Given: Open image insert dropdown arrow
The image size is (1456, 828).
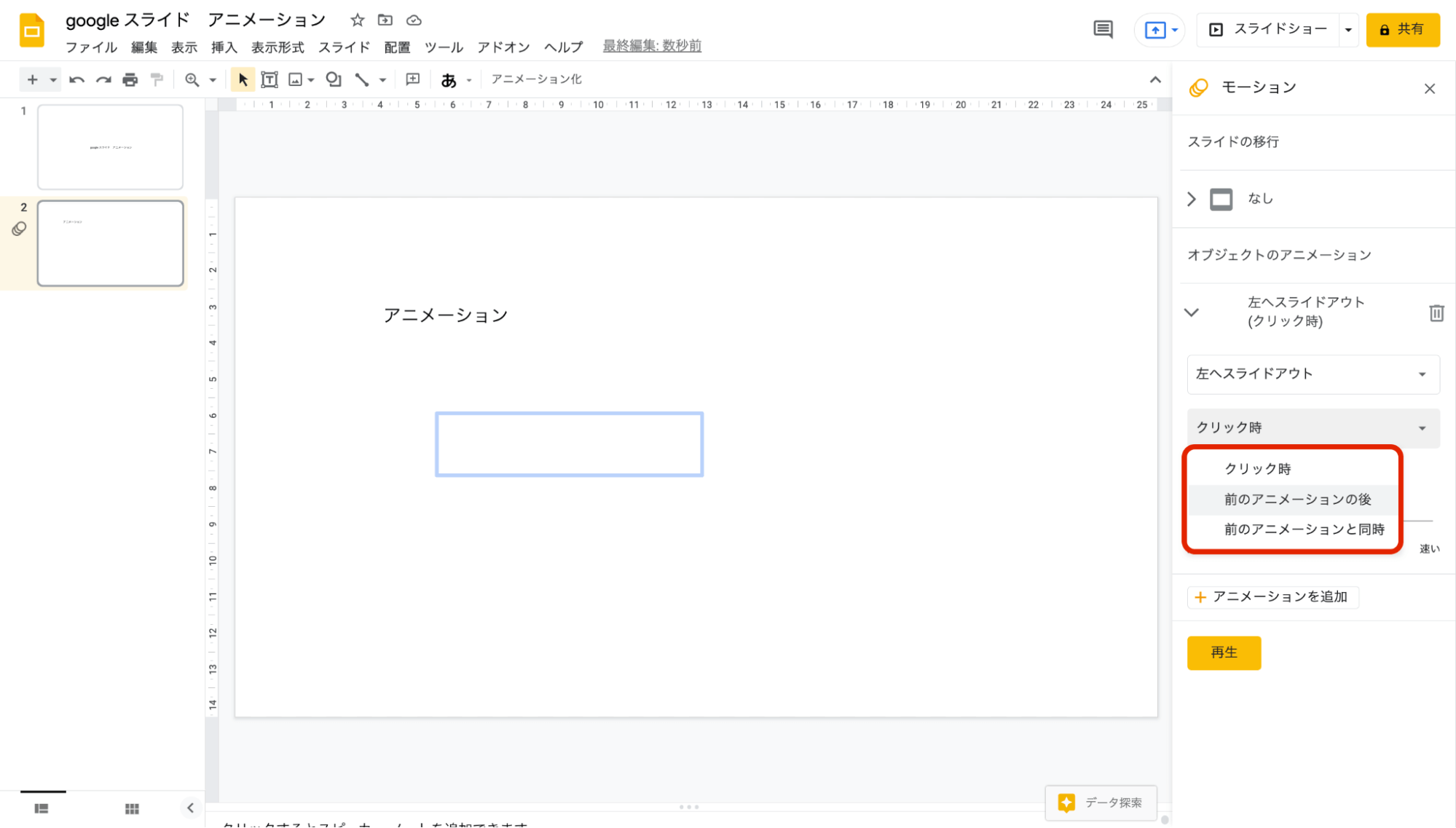Looking at the screenshot, I should point(311,80).
